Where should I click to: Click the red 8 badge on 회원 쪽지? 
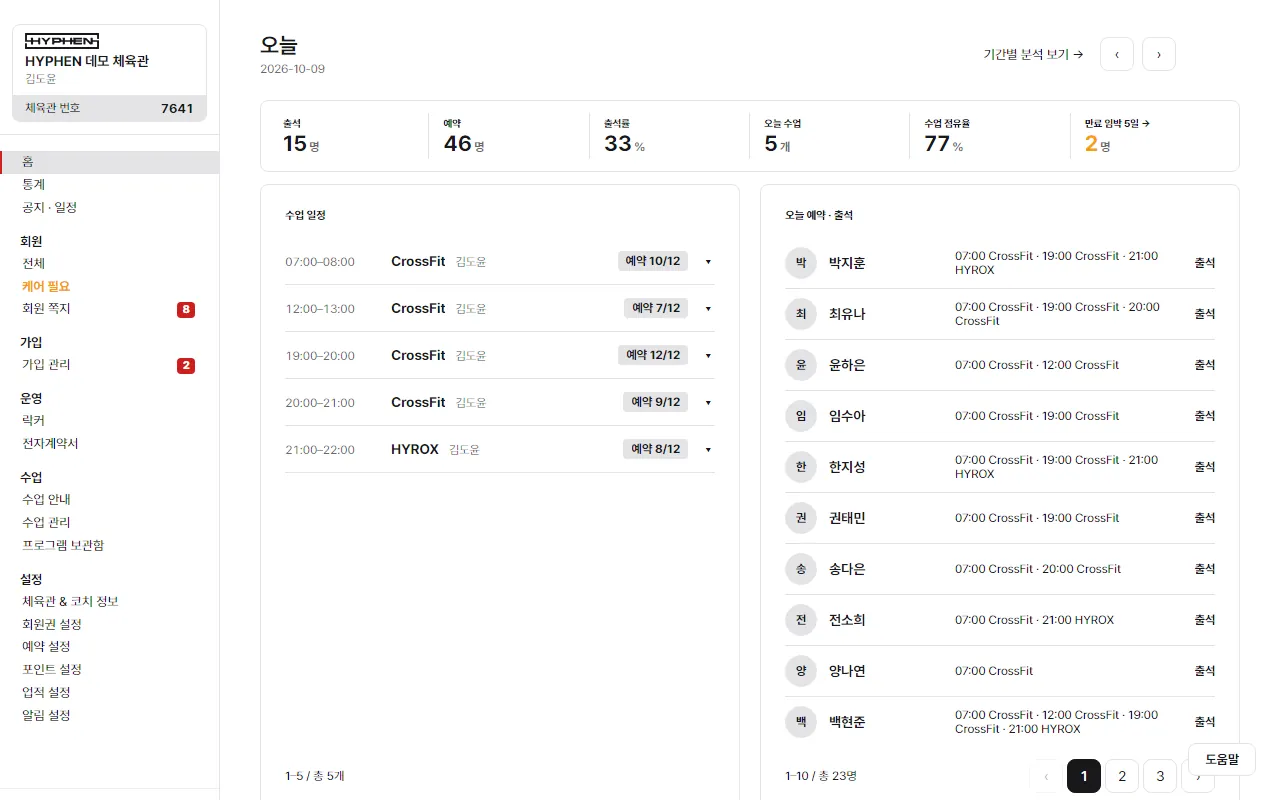(186, 310)
